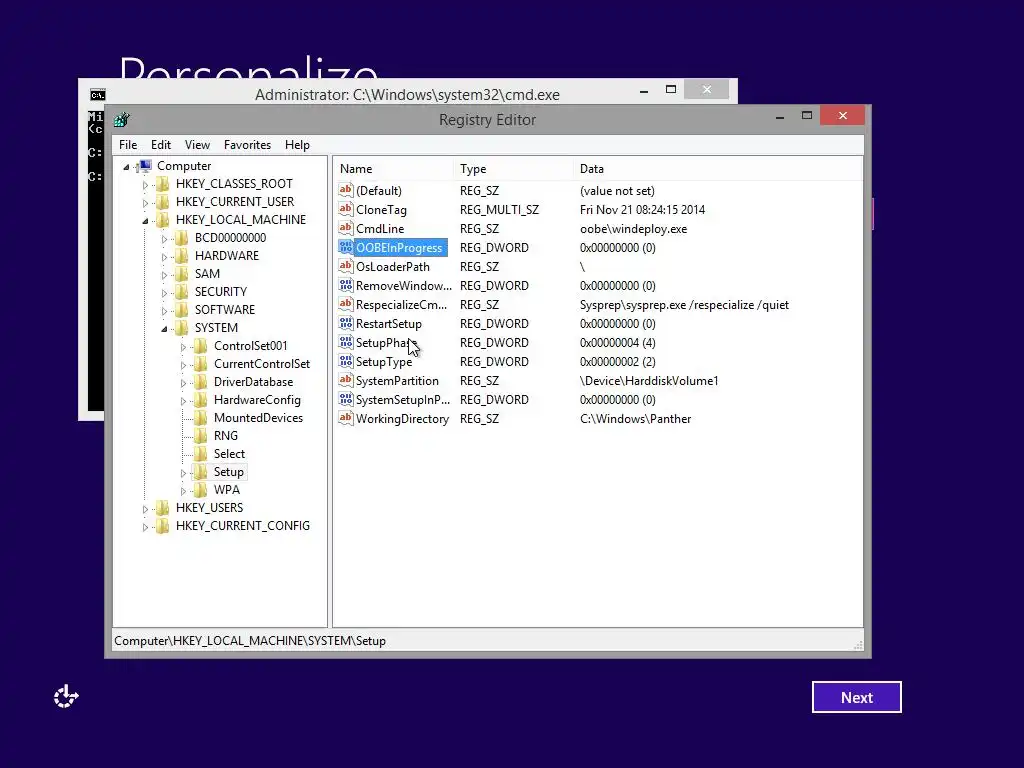Click the cmd.exe window icon

(97, 95)
